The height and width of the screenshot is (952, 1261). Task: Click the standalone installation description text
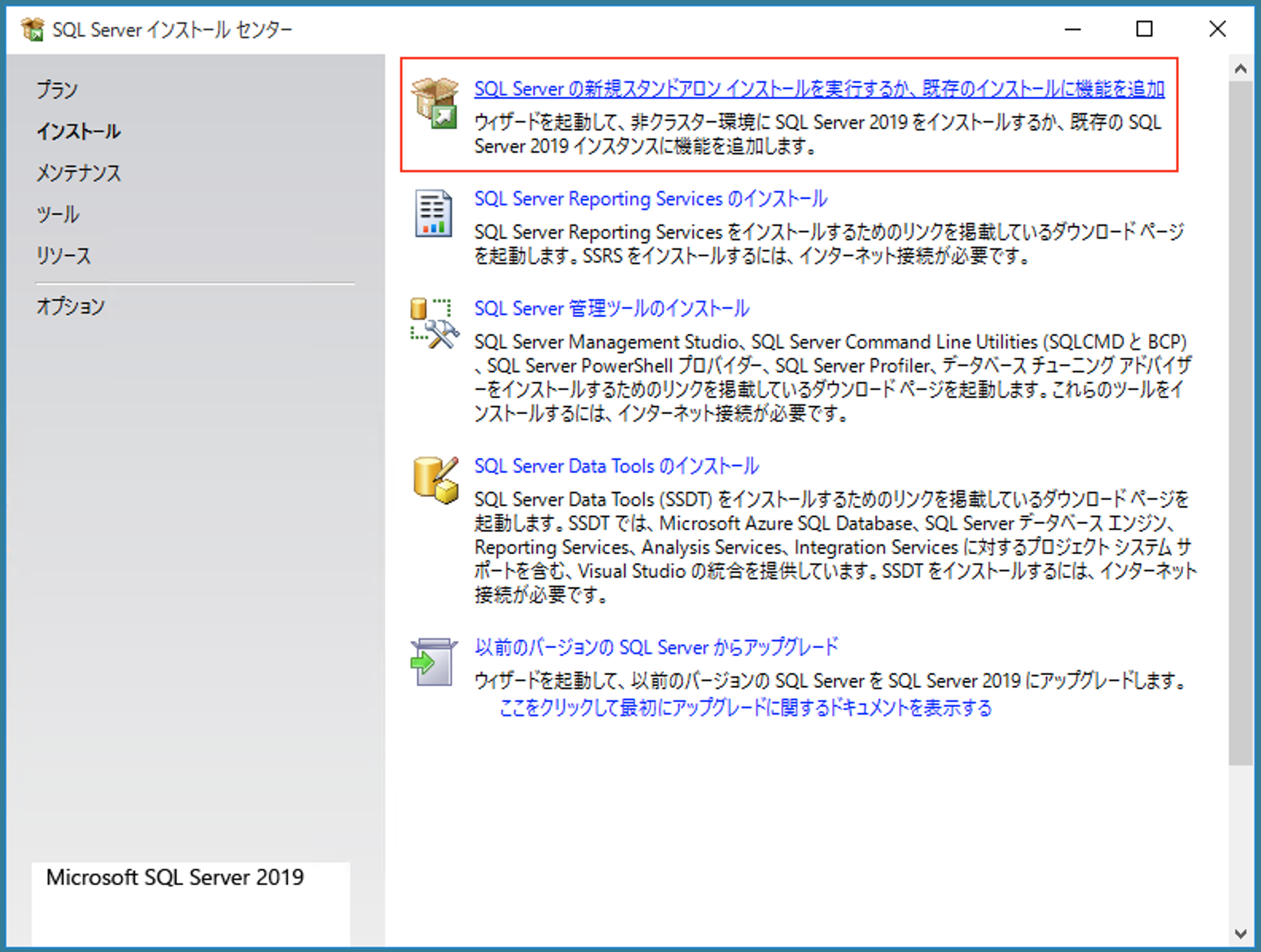[818, 134]
